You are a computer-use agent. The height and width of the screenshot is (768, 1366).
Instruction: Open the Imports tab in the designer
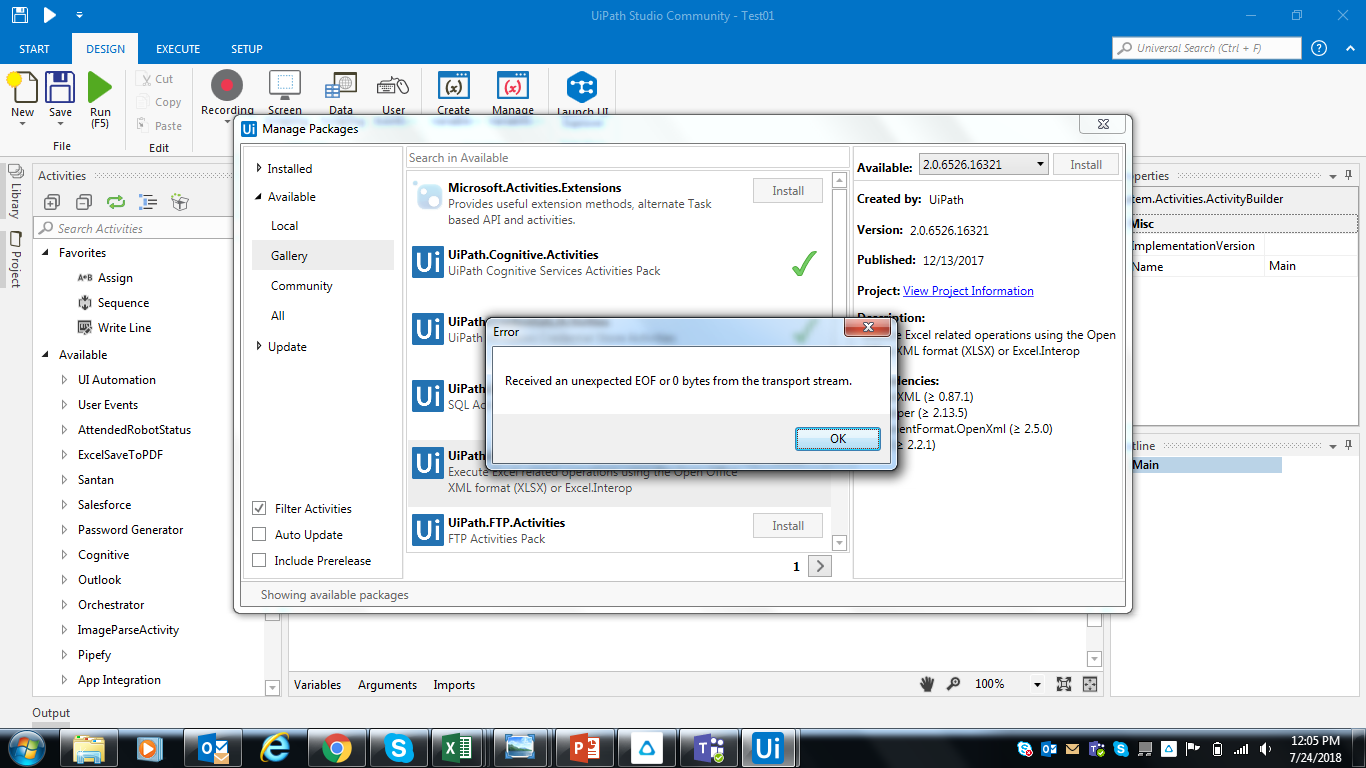454,685
